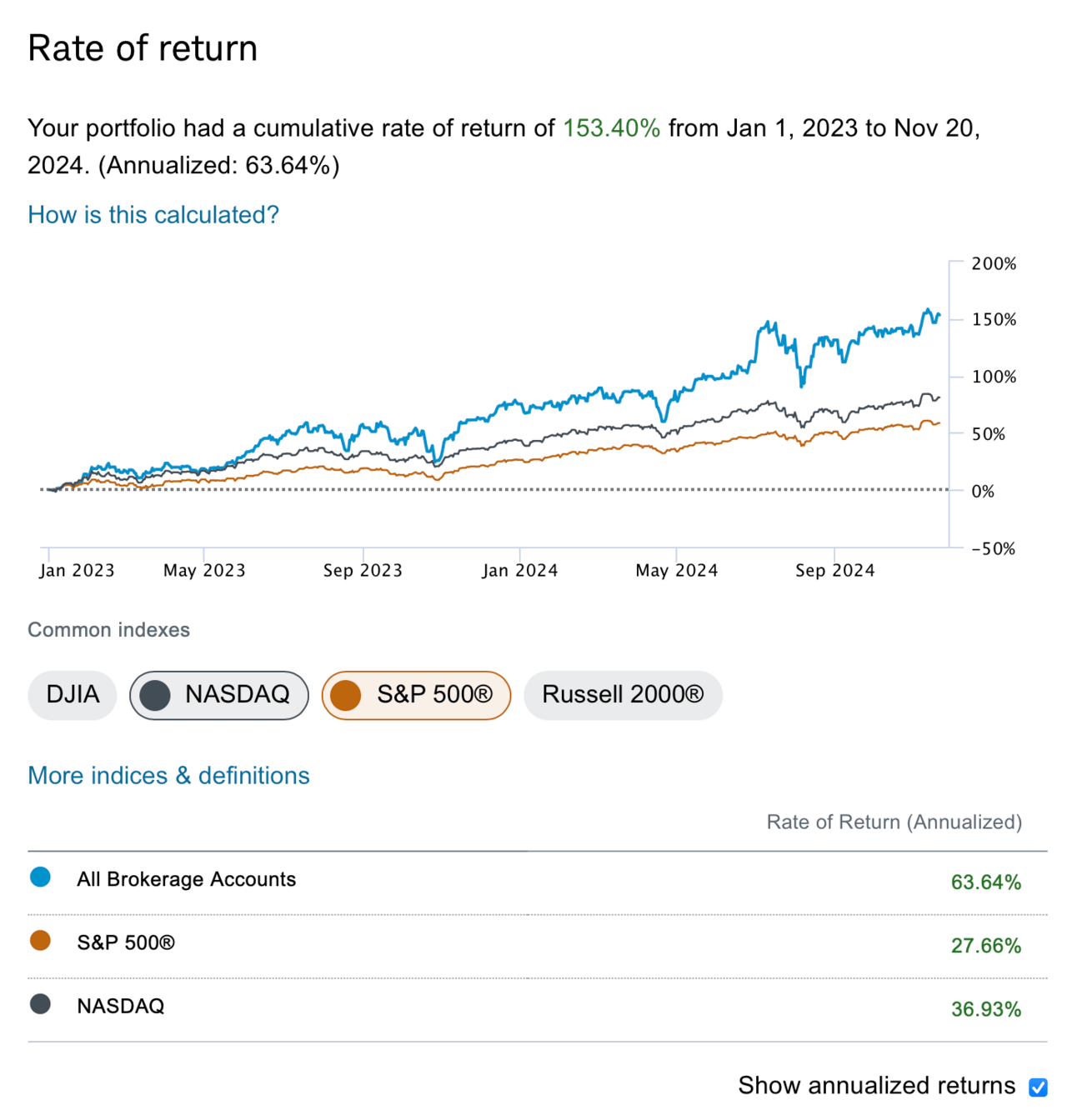
Task: Click the NASDAQ dark gray circle icon in the chip
Action: (x=155, y=695)
